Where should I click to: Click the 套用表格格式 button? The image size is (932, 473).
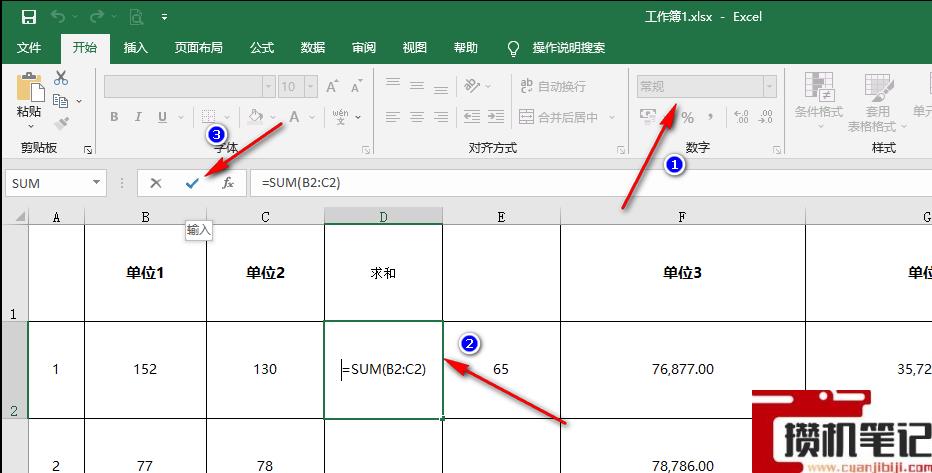877,103
